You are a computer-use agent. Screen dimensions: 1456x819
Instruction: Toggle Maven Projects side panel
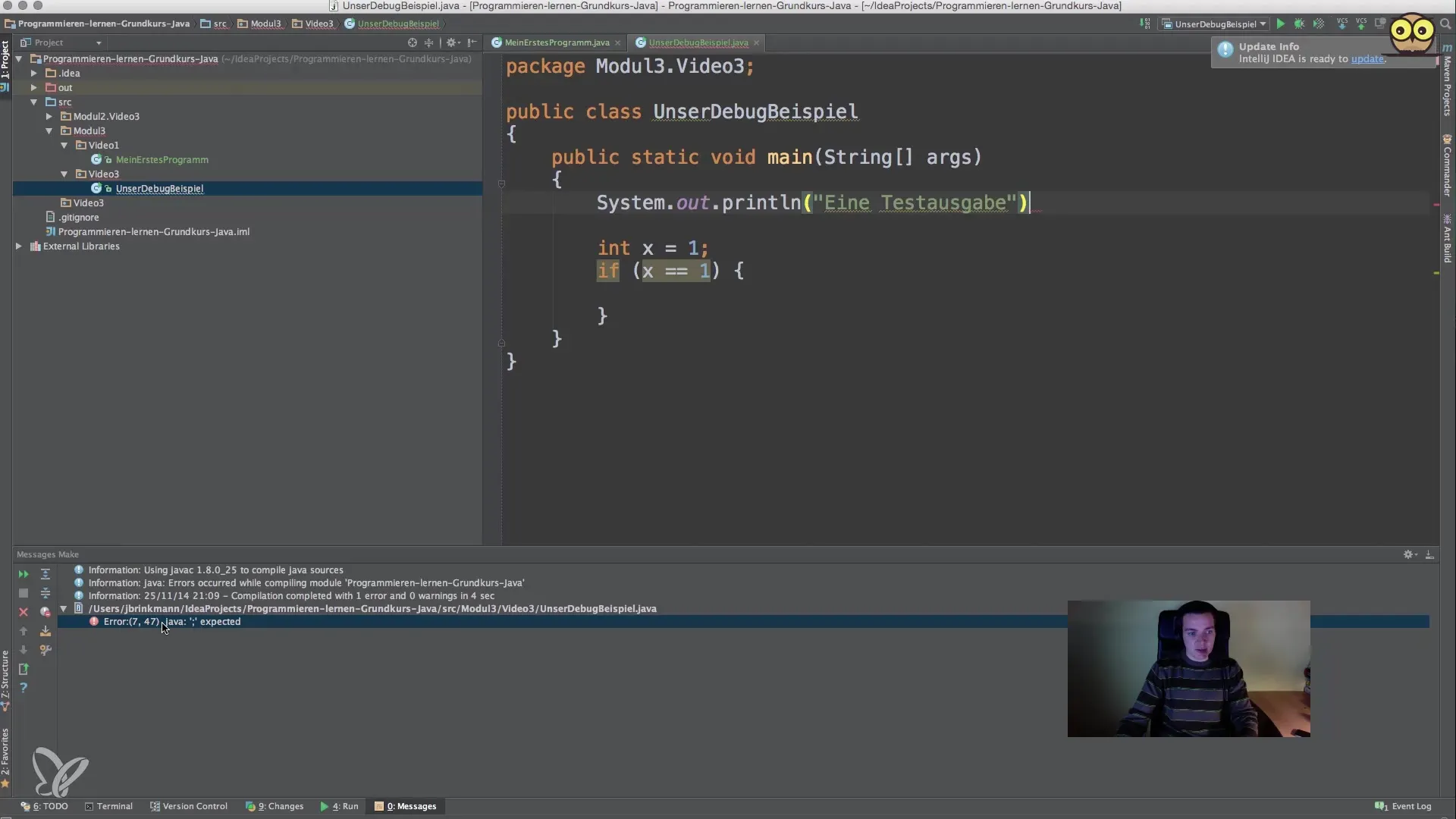coord(1447,80)
